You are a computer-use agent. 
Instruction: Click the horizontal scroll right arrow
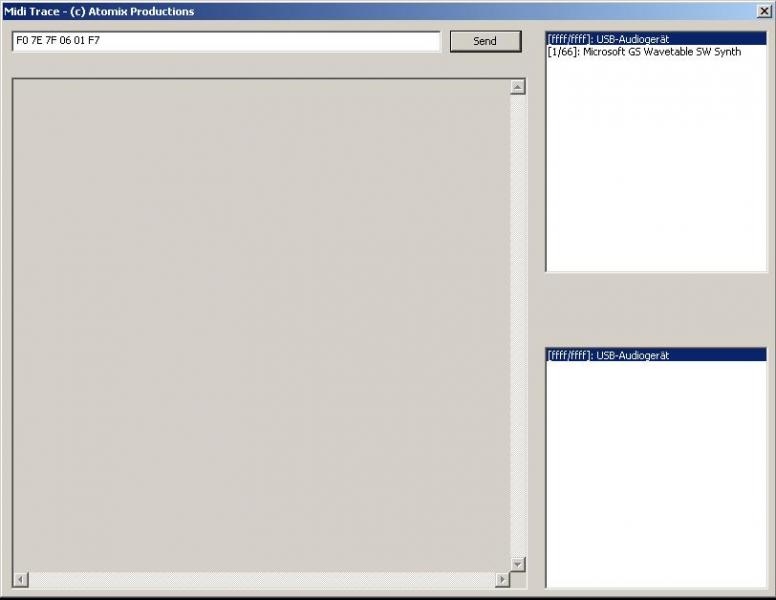[x=502, y=579]
